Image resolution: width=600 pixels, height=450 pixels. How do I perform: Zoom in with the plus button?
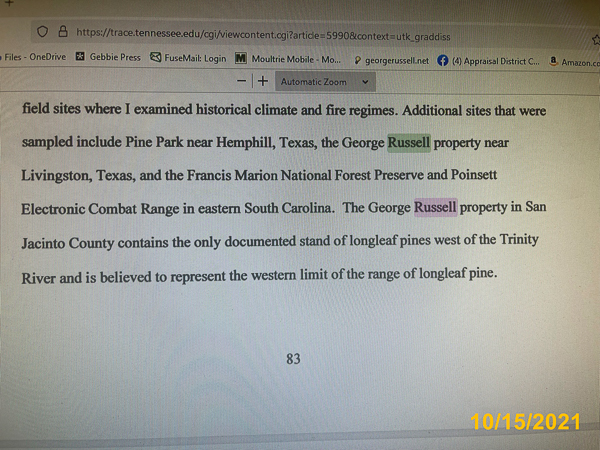click(262, 80)
